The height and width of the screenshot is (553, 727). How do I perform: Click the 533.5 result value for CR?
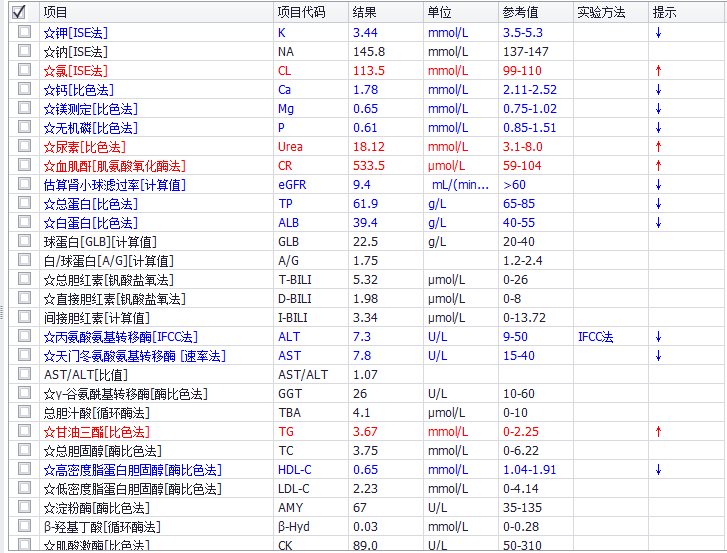point(369,166)
